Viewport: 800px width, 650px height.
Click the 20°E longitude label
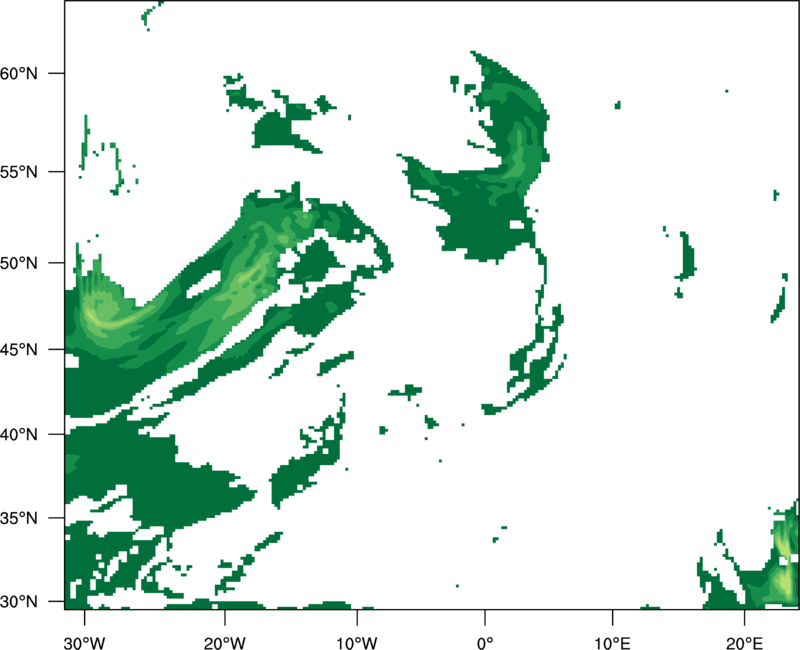[x=744, y=643]
